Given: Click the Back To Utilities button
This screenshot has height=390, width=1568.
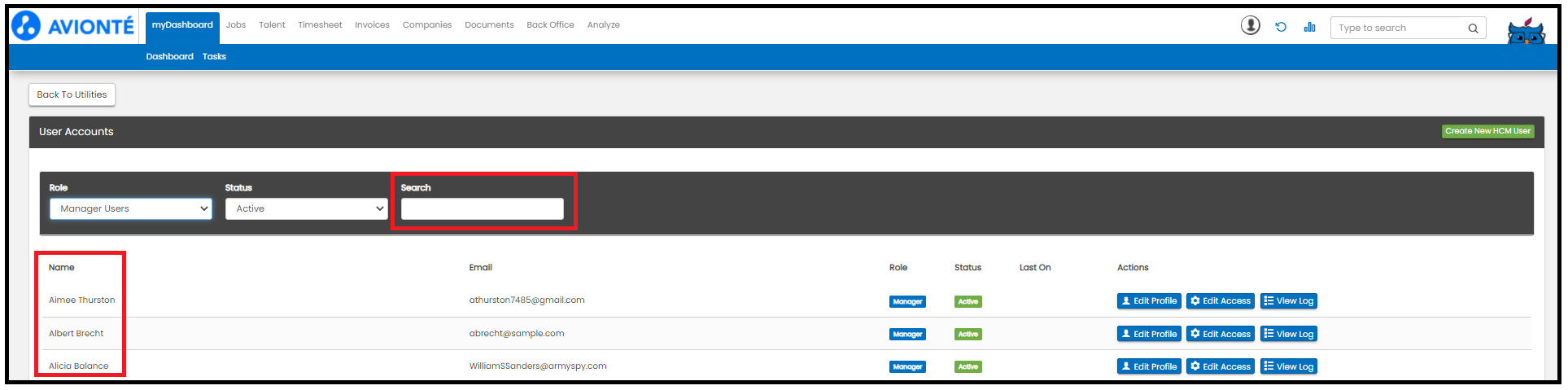Looking at the screenshot, I should click(x=72, y=94).
